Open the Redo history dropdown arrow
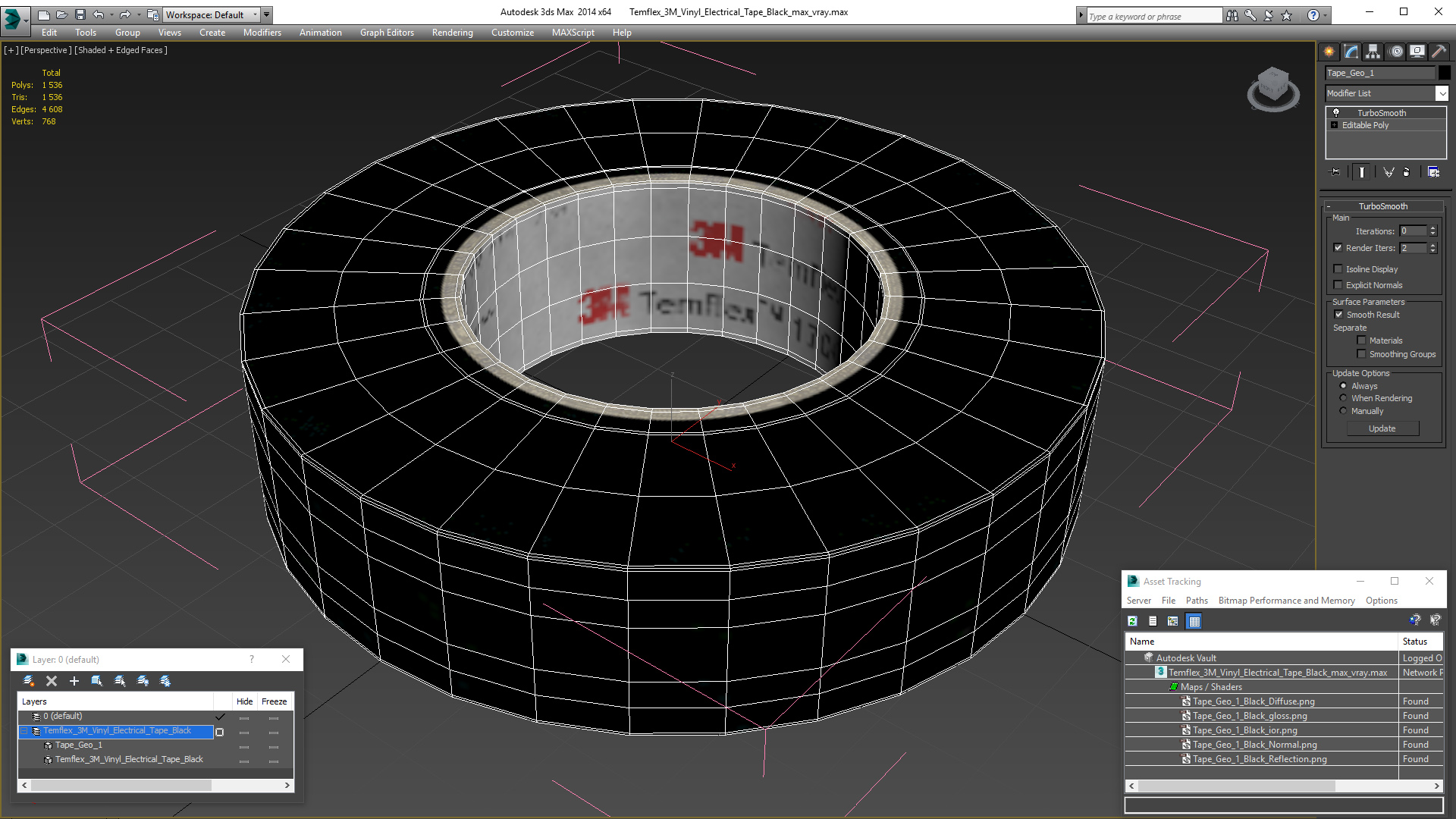Screen dimensions: 1456x819 click(139, 14)
